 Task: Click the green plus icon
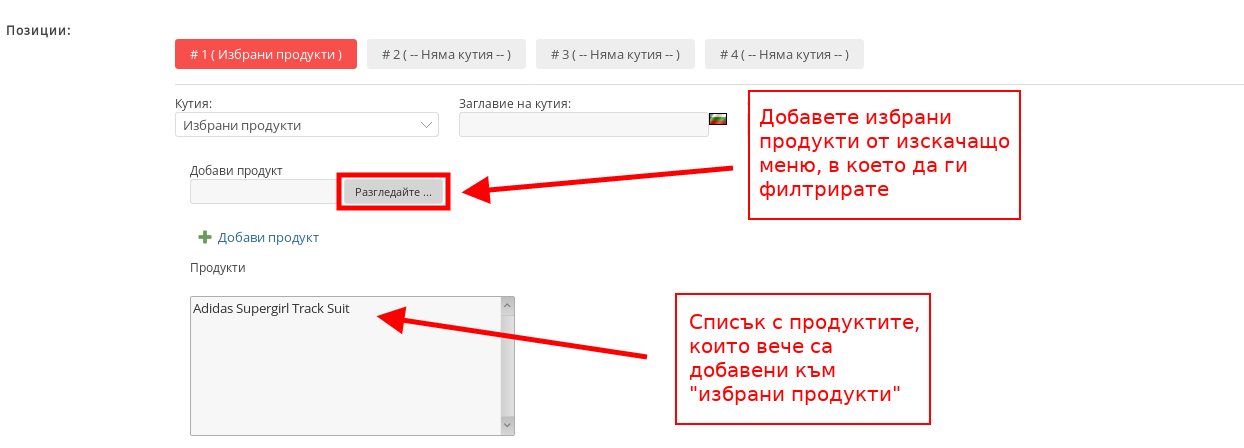click(x=205, y=238)
